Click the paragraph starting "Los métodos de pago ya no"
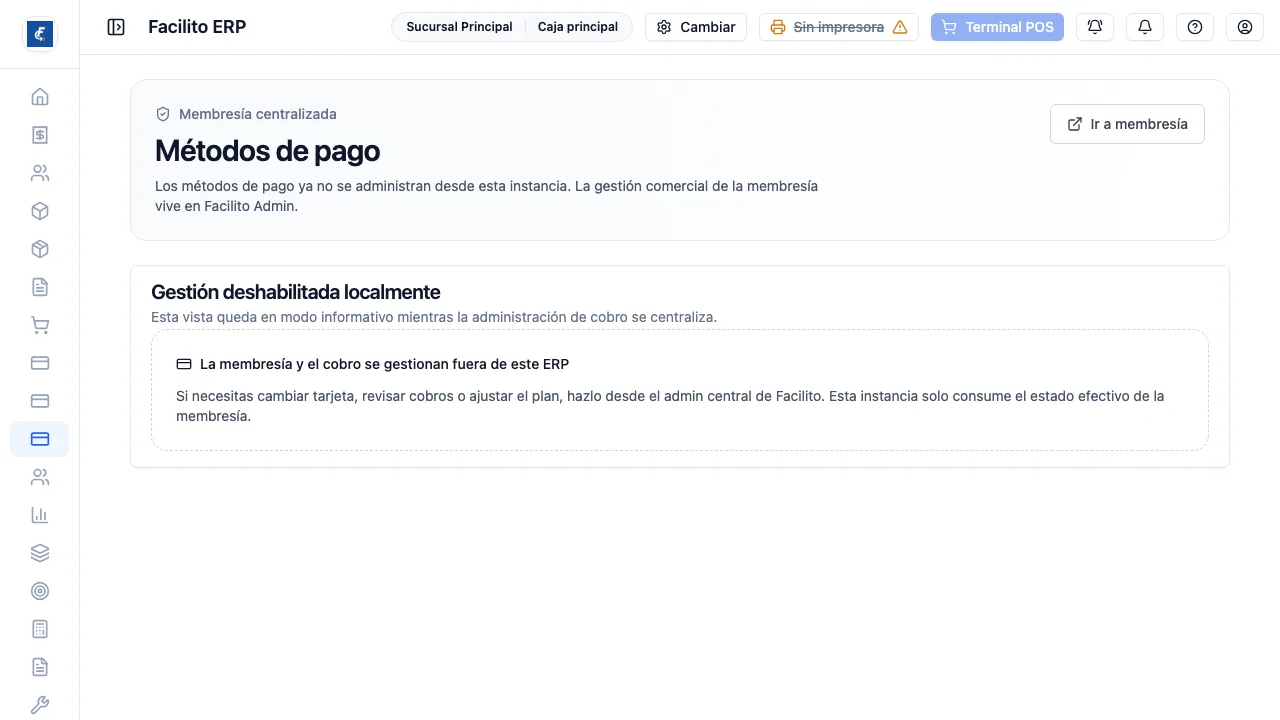1280x720 pixels. point(487,196)
